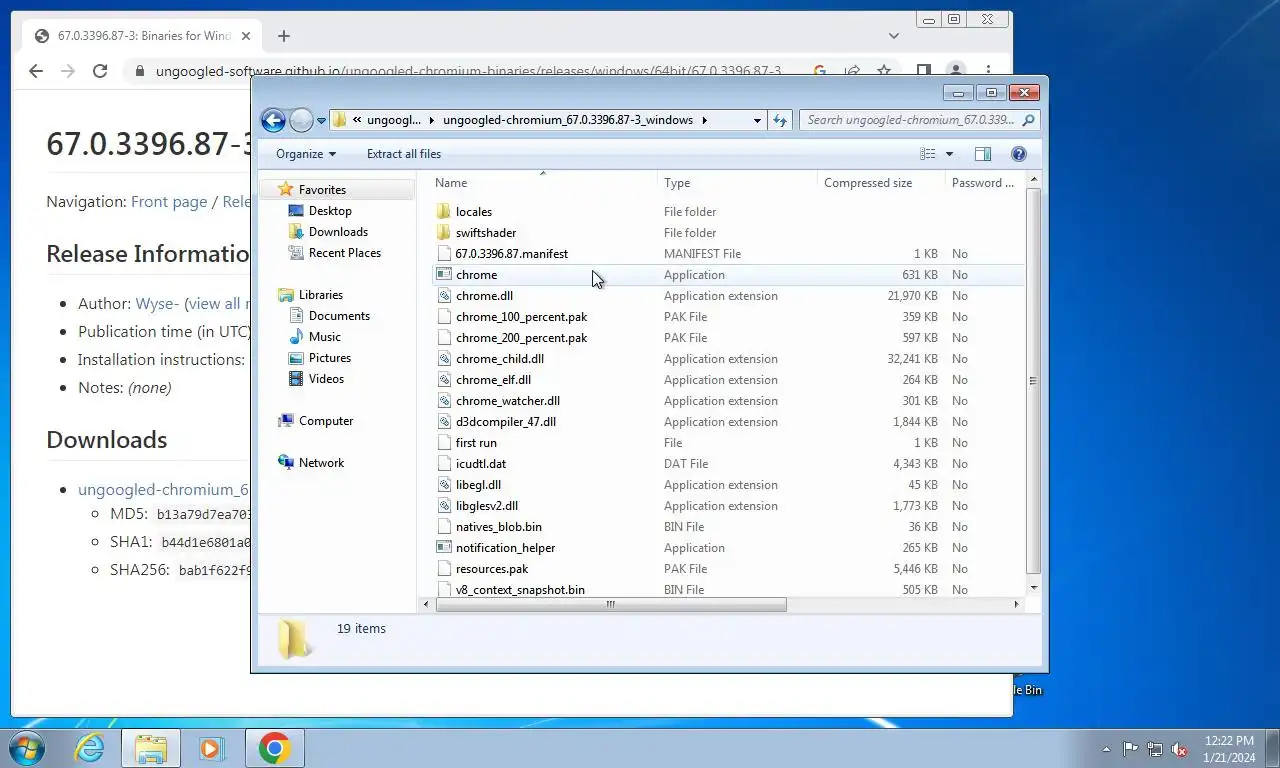Click Chrome back arrow button
The image size is (1280, 768).
point(36,71)
